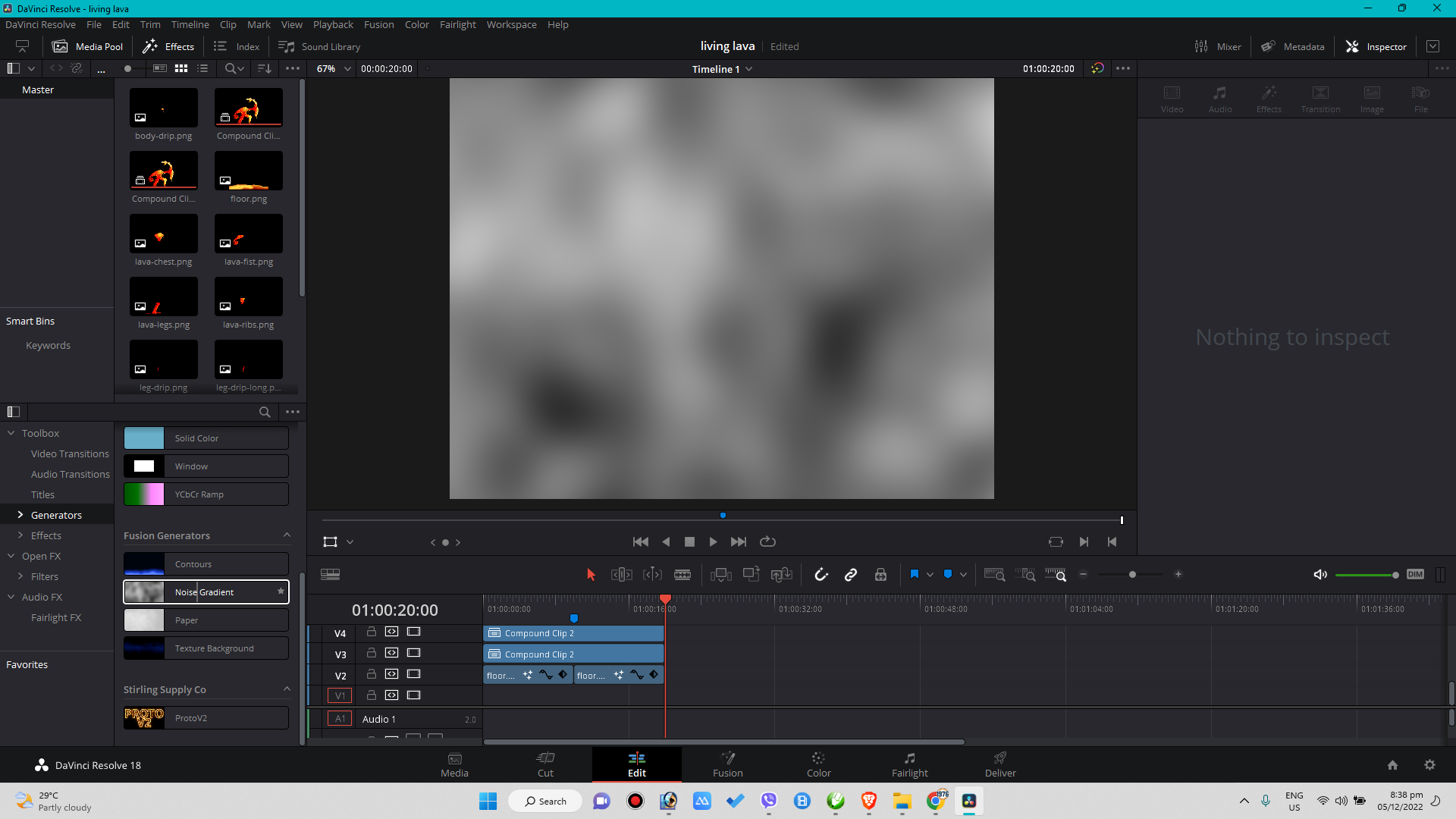Switch media pool to list view
Screen dimensions: 1456x819
click(x=202, y=68)
